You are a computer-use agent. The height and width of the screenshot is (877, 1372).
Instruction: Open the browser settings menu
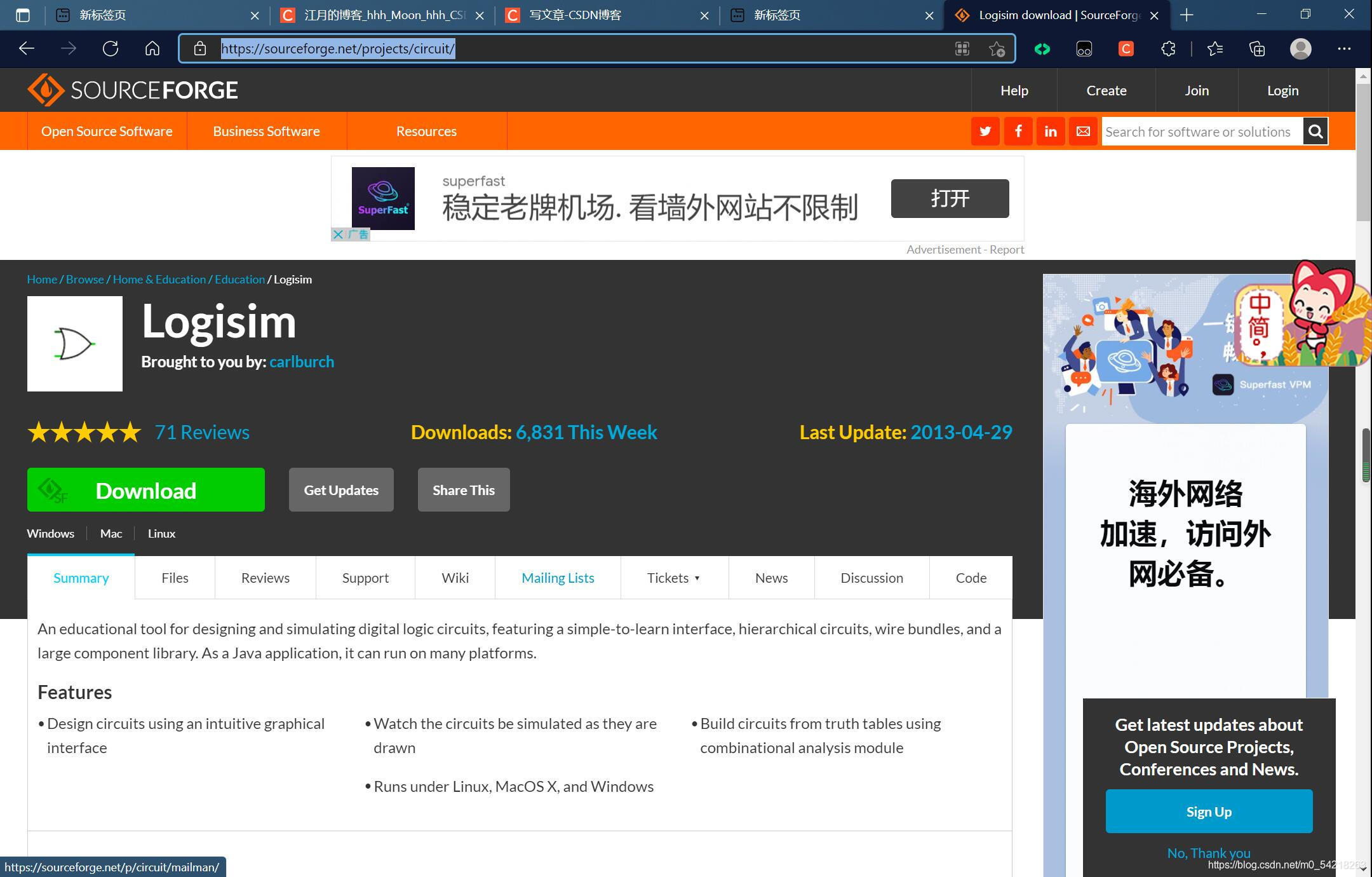tap(1345, 48)
